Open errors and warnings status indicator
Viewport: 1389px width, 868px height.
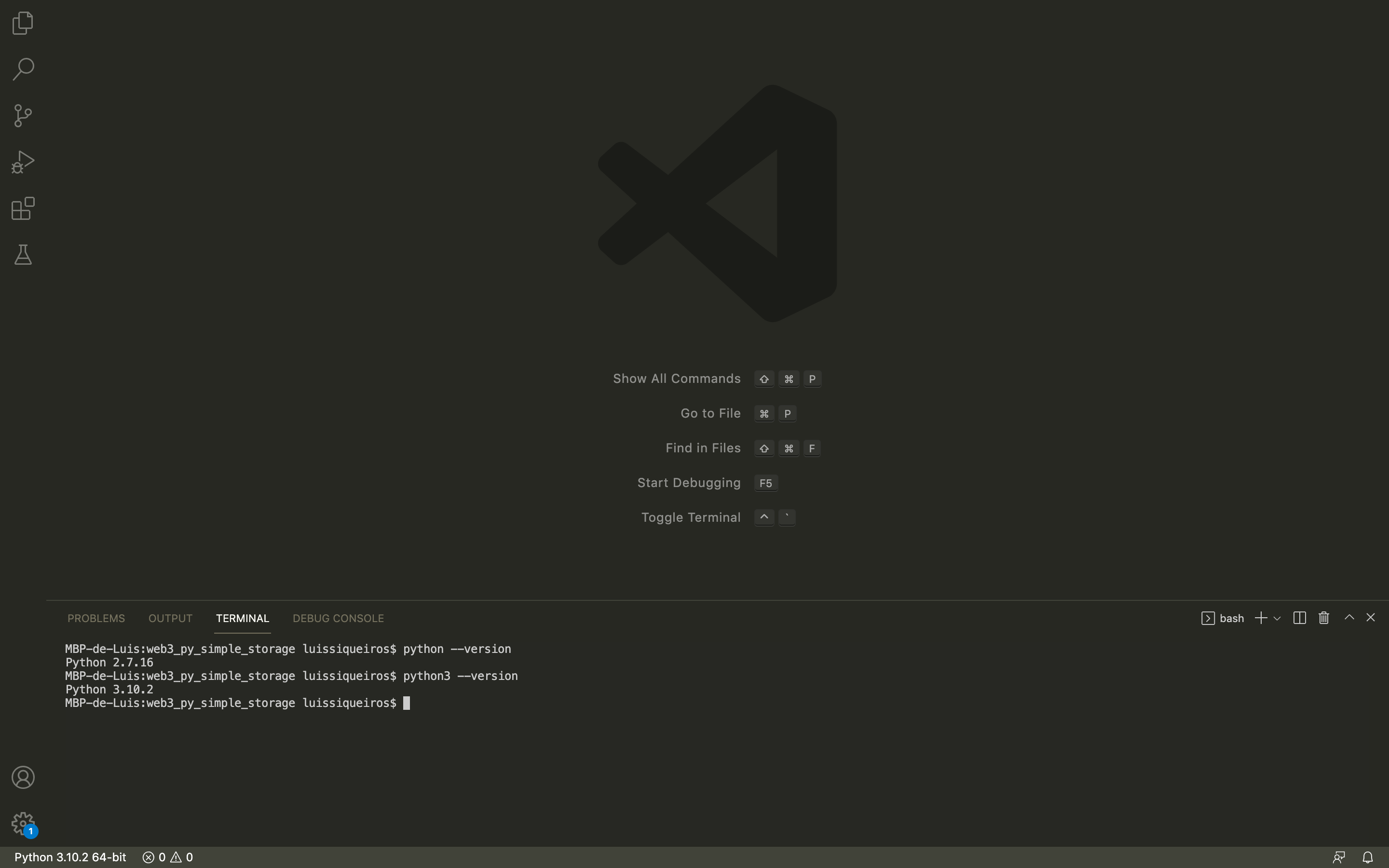pyautogui.click(x=168, y=857)
